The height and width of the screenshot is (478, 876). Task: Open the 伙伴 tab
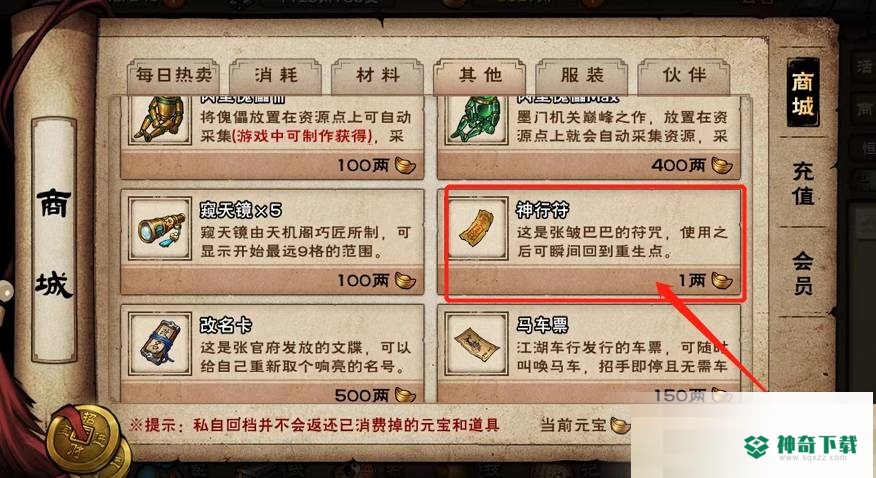coord(684,75)
